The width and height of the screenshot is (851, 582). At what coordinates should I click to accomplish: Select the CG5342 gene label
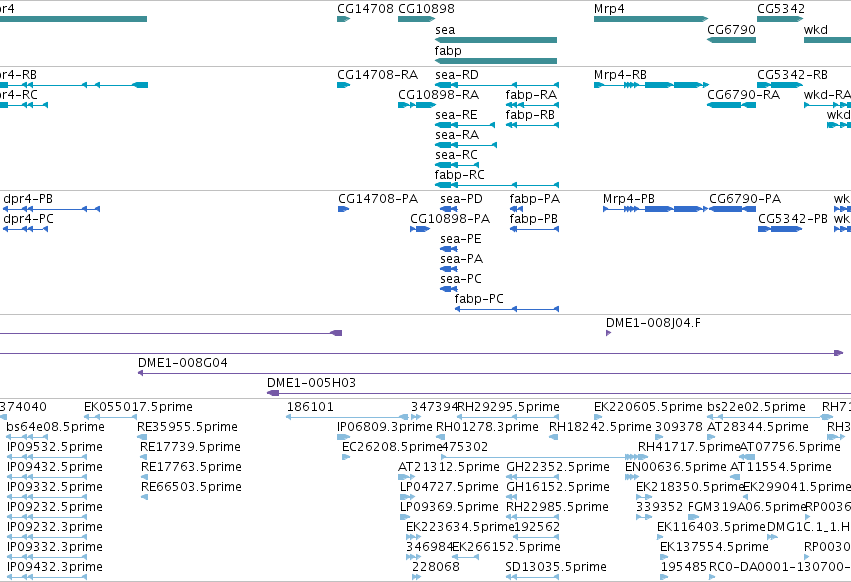(781, 9)
